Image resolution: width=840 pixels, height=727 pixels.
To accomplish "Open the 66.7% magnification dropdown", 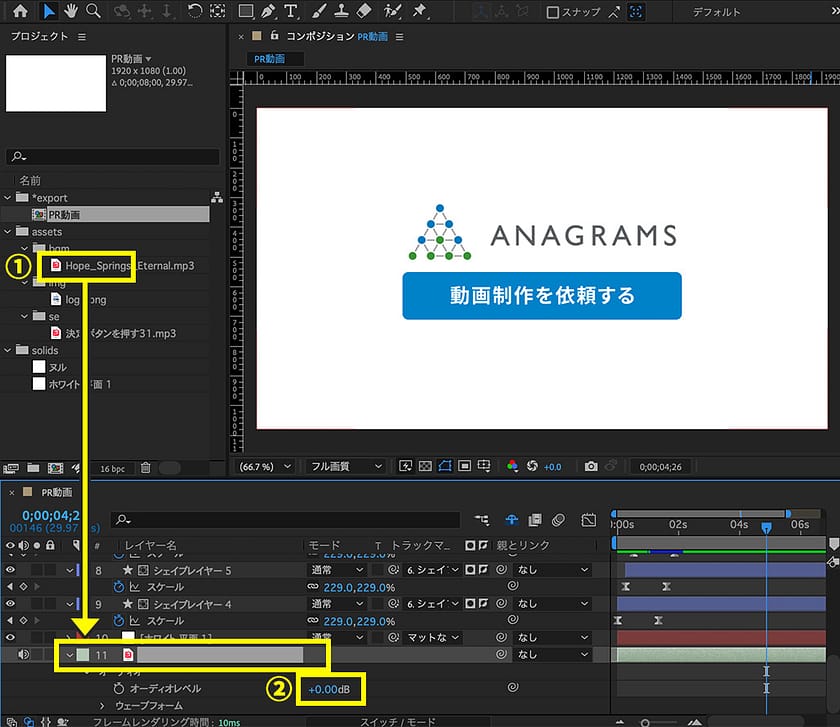I will pyautogui.click(x=265, y=466).
